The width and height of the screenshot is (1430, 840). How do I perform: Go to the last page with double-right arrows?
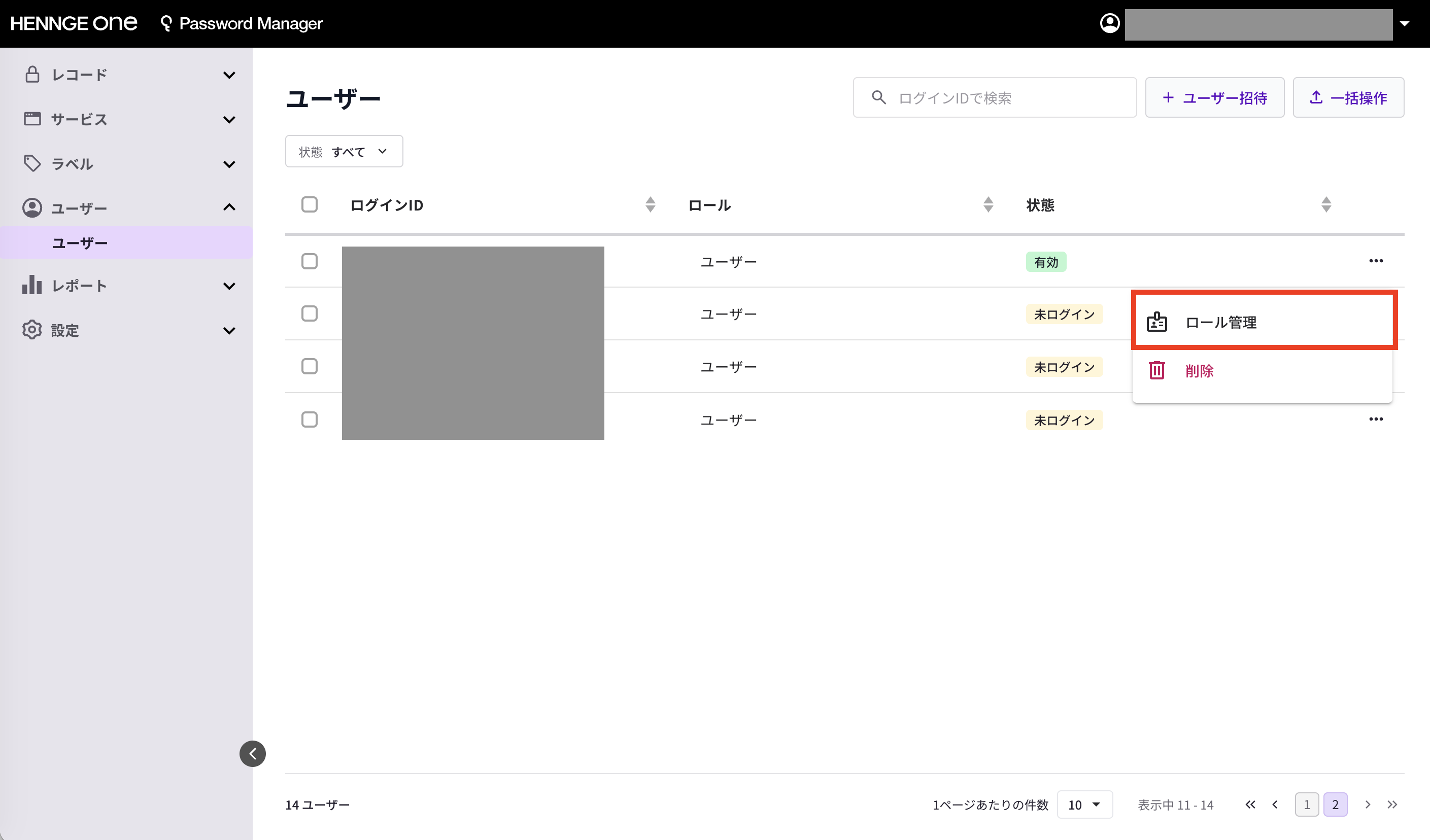1392,804
